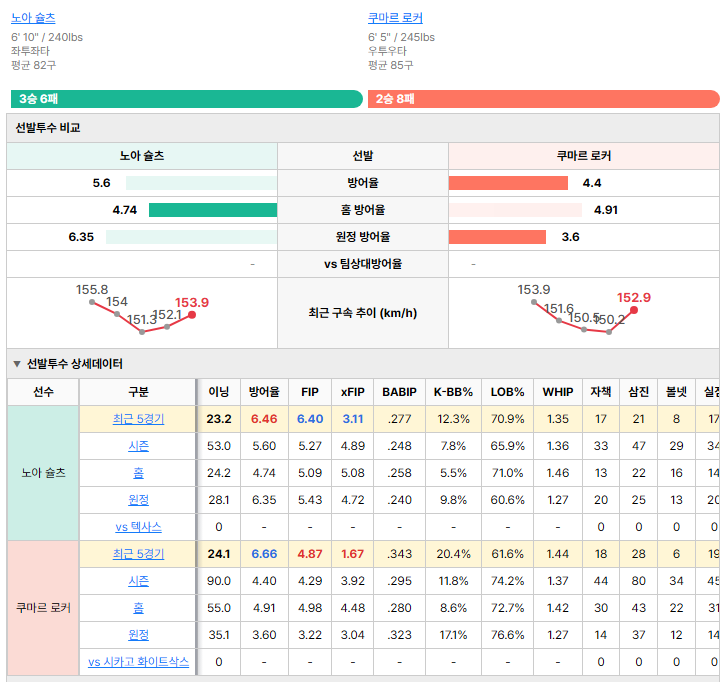Click the 최근 구속 추이 (km/h) label
The width and height of the screenshot is (726, 682).
pos(363,313)
